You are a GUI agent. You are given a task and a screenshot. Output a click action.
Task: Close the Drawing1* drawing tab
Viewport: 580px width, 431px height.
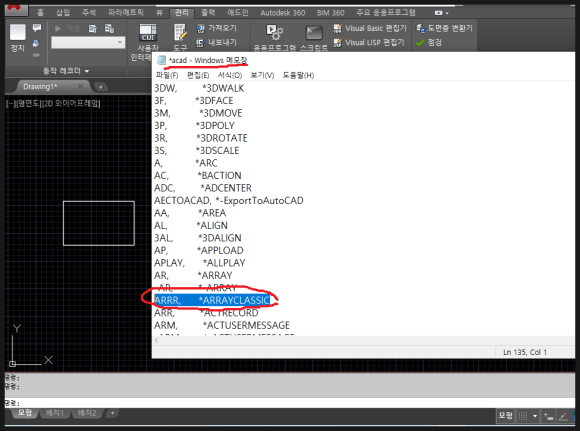pyautogui.click(x=80, y=86)
